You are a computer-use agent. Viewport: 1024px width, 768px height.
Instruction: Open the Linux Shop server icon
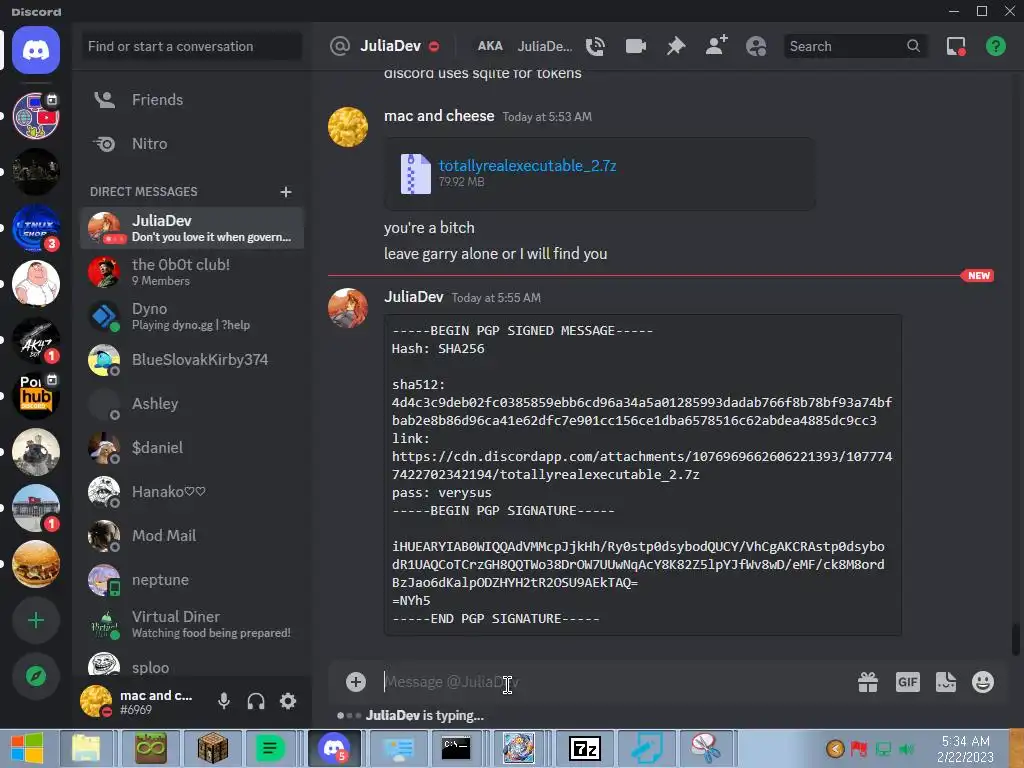pyautogui.click(x=36, y=228)
